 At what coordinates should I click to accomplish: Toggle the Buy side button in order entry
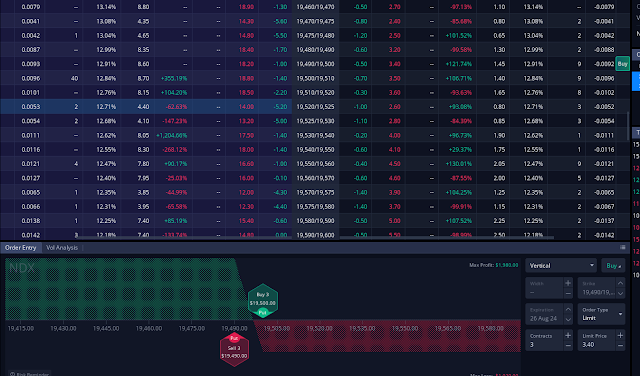pos(613,266)
